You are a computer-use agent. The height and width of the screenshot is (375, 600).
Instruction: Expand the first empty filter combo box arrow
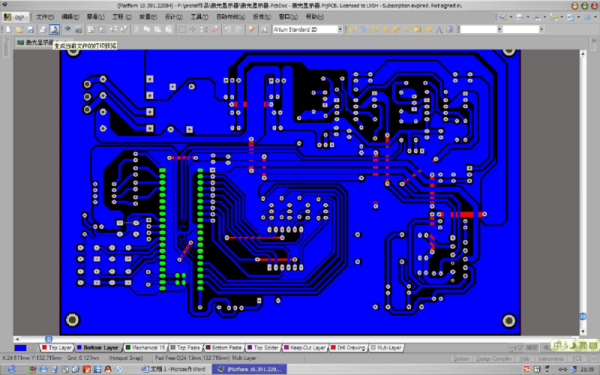tap(499, 29)
